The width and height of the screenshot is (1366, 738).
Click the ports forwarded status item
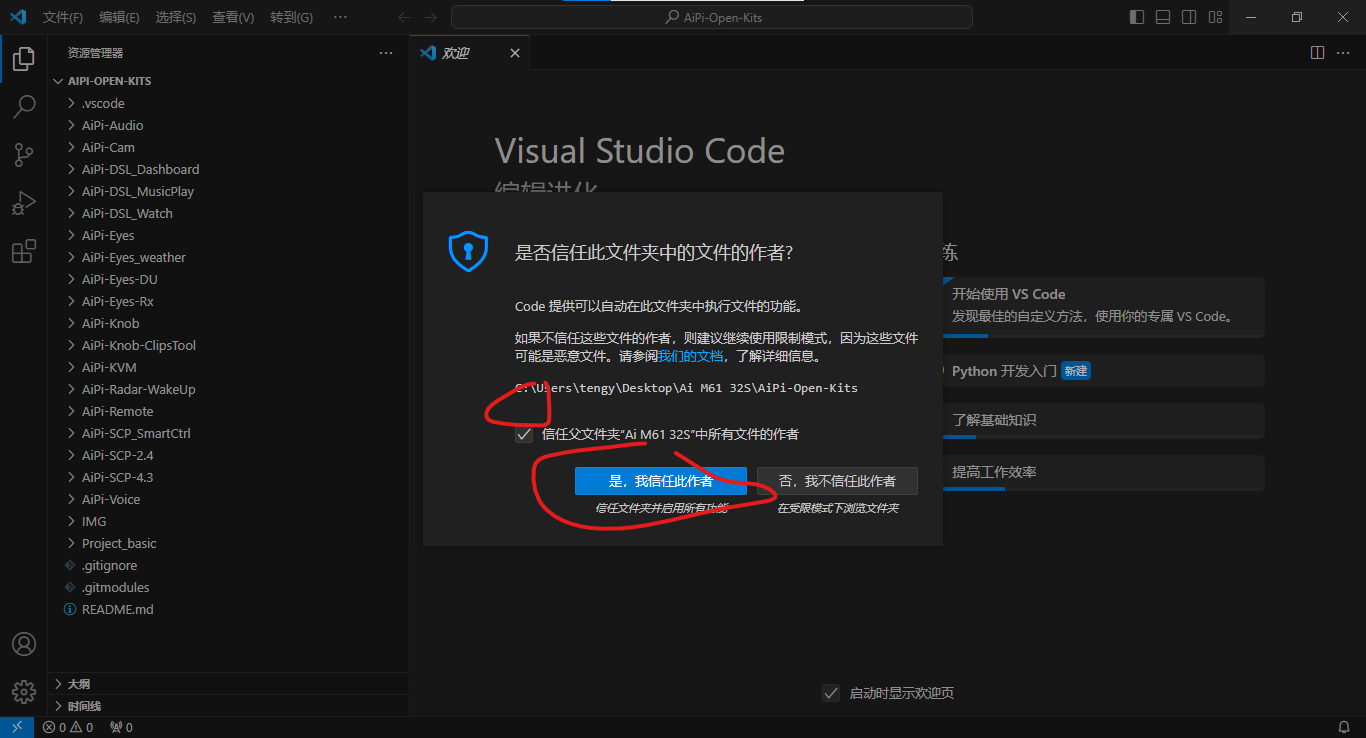[x=121, y=727]
